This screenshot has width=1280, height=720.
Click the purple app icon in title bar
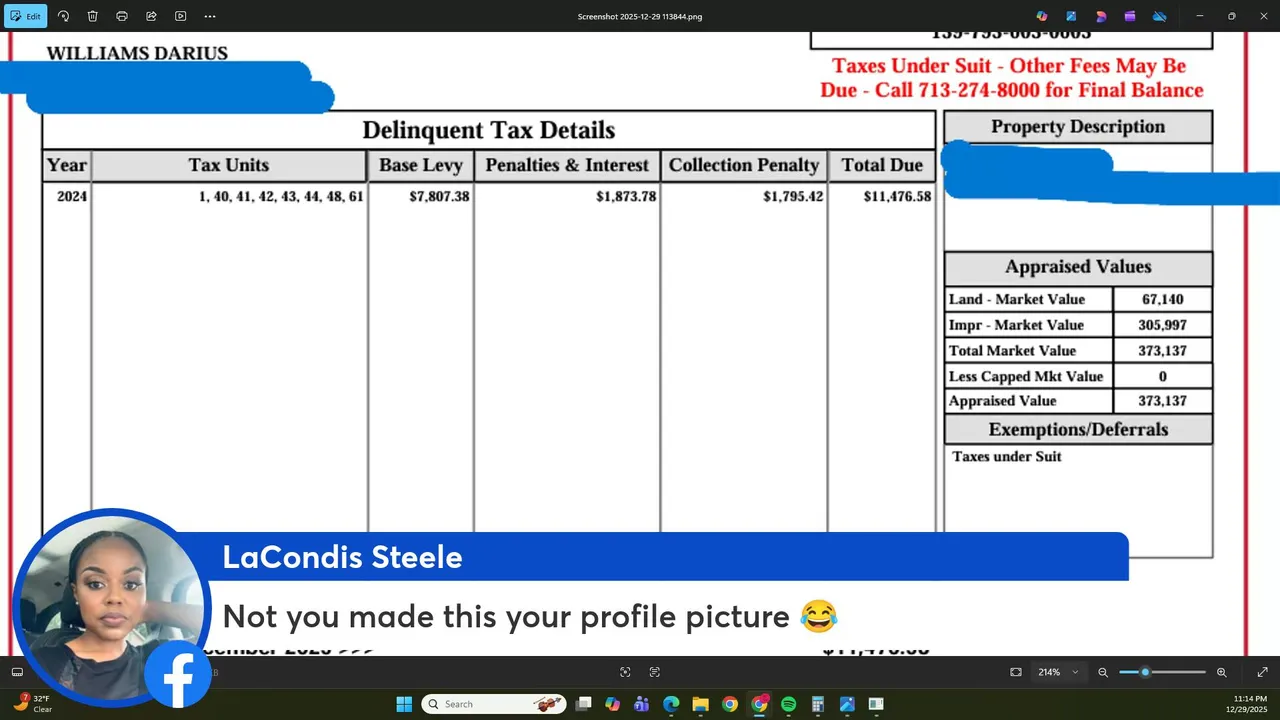pos(1130,16)
